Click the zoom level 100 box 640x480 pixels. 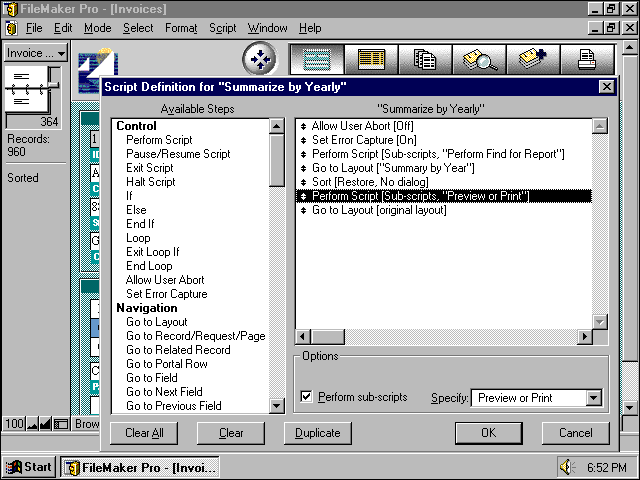[14, 424]
